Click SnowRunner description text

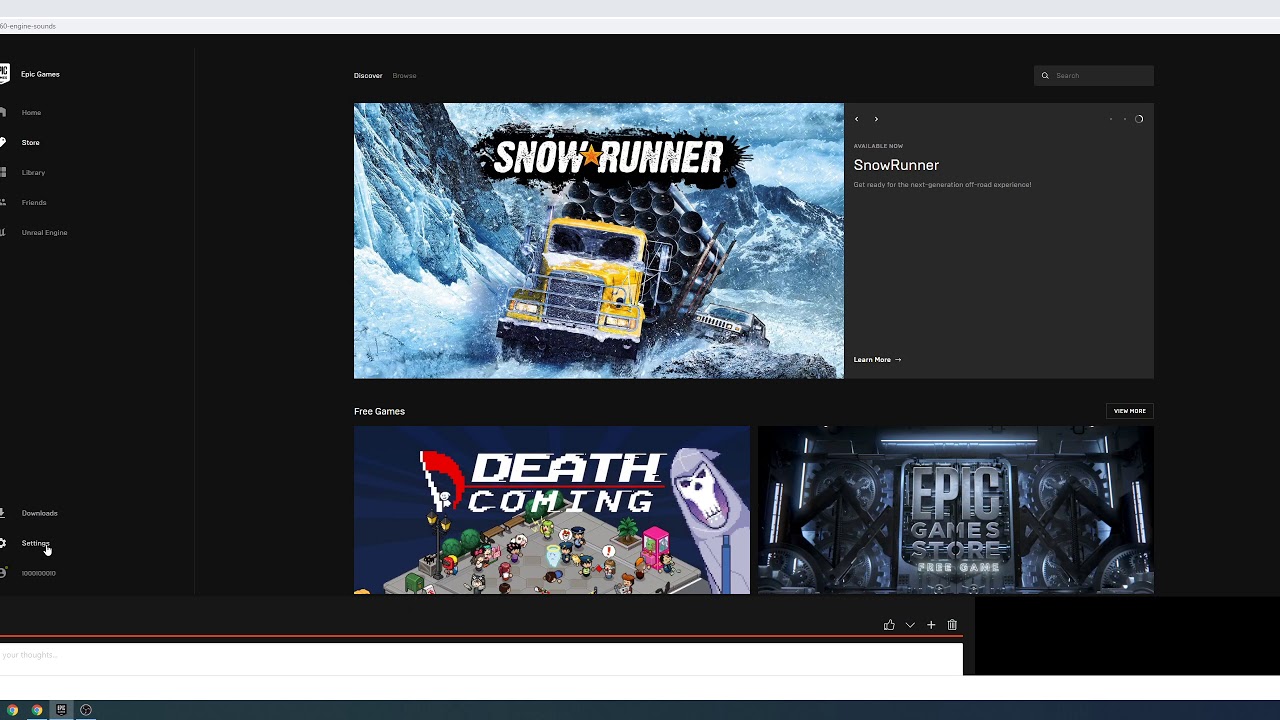pyautogui.click(x=942, y=185)
